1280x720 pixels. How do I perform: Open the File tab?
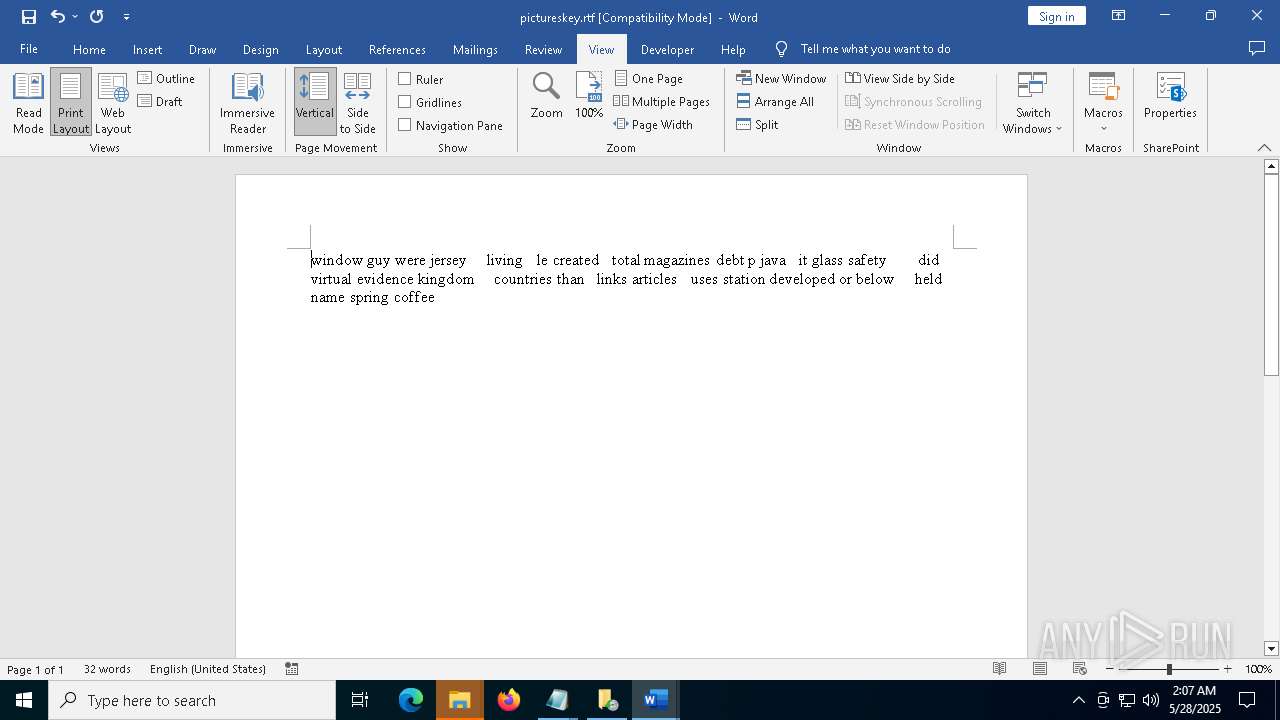click(29, 49)
